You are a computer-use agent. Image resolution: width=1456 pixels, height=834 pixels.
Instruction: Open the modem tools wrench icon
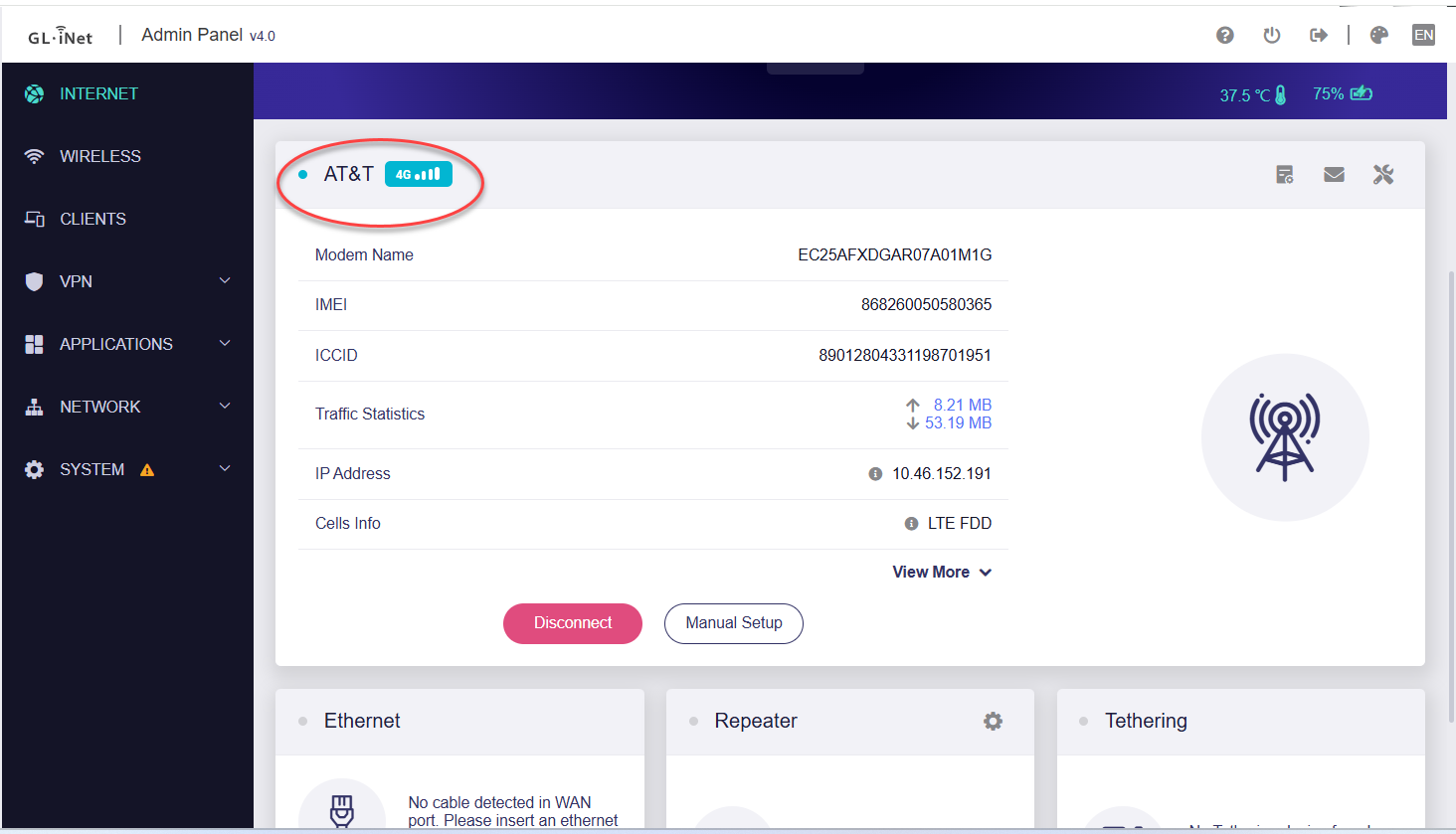pyautogui.click(x=1383, y=175)
